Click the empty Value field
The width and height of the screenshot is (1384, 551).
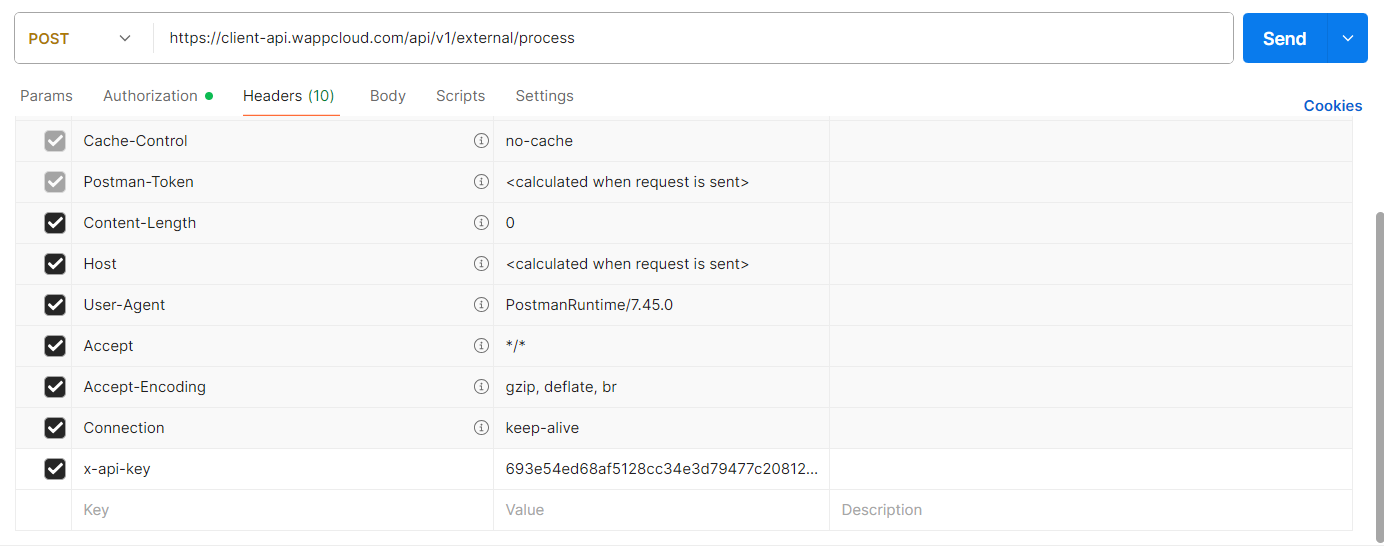[x=661, y=510]
